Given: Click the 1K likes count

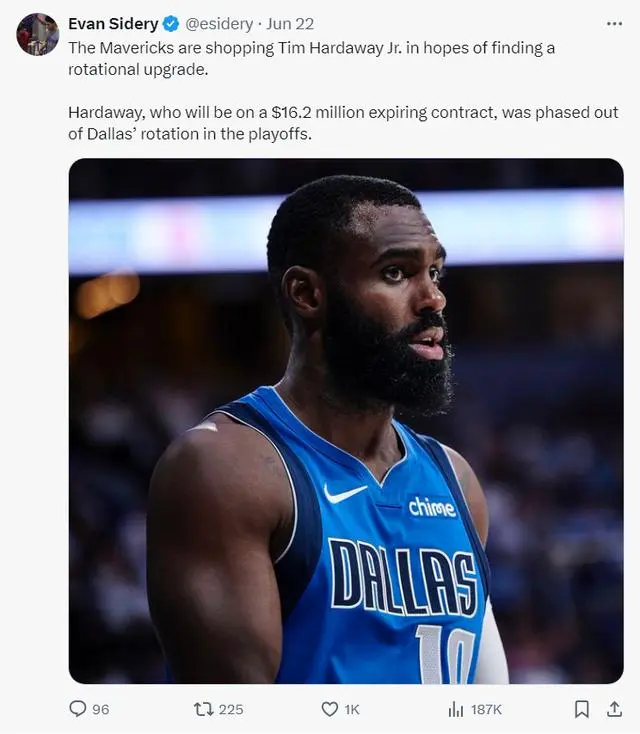Looking at the screenshot, I should tap(352, 710).
